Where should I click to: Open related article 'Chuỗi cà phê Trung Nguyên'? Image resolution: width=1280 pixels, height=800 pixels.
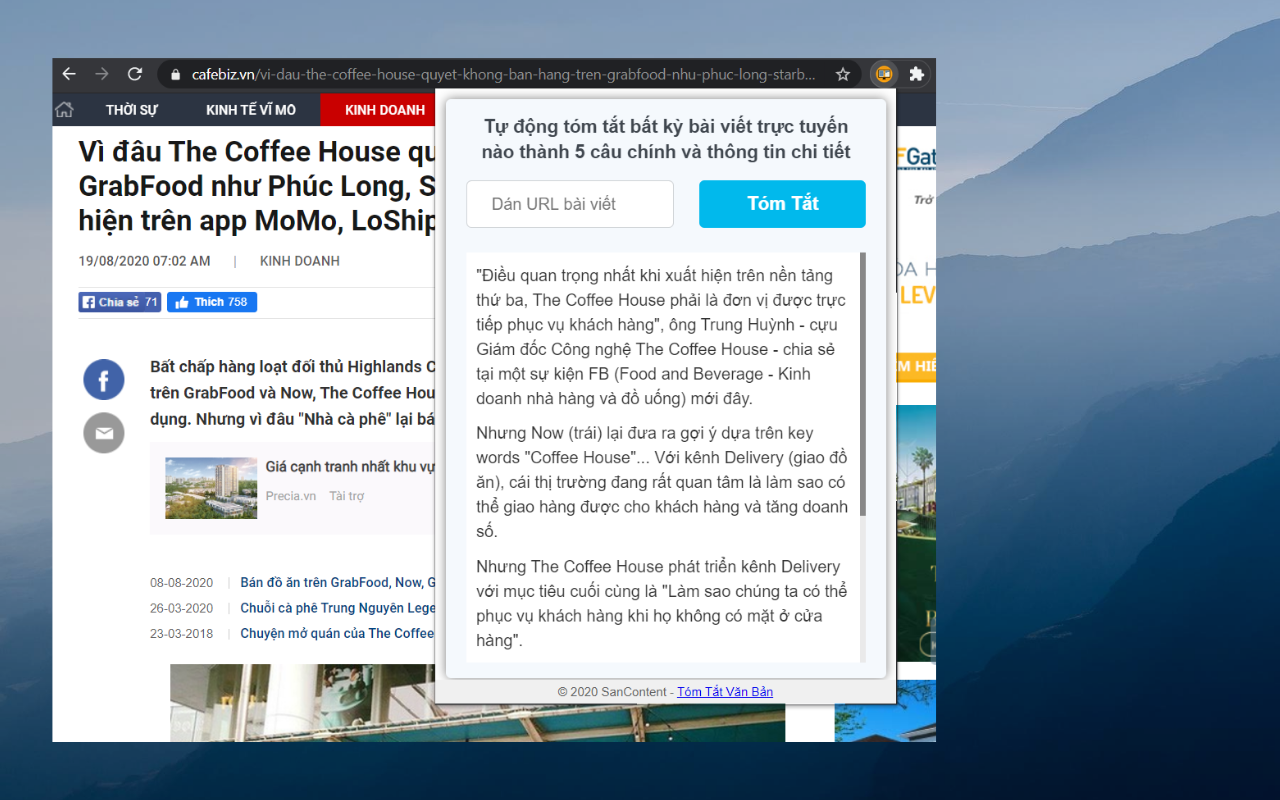pyautogui.click(x=339, y=608)
